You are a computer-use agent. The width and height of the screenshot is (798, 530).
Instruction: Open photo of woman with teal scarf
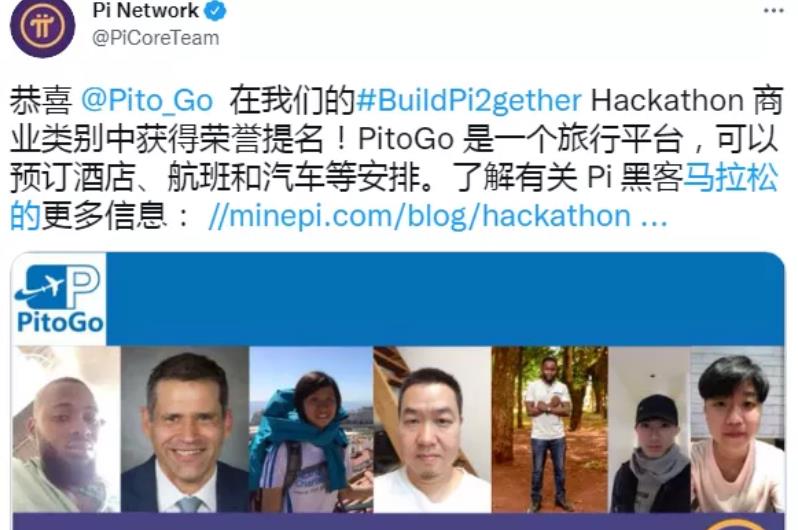click(x=311, y=429)
